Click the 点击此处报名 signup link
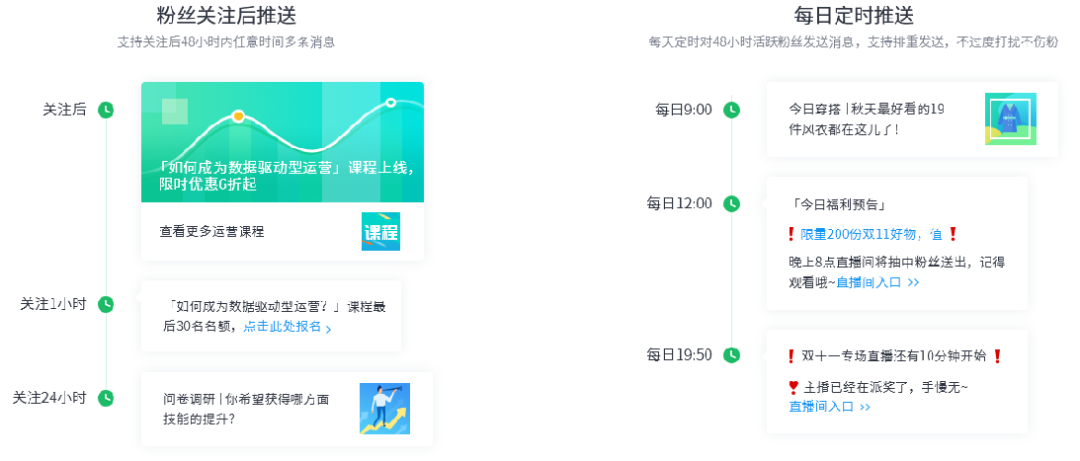The image size is (1080, 461). 286,327
